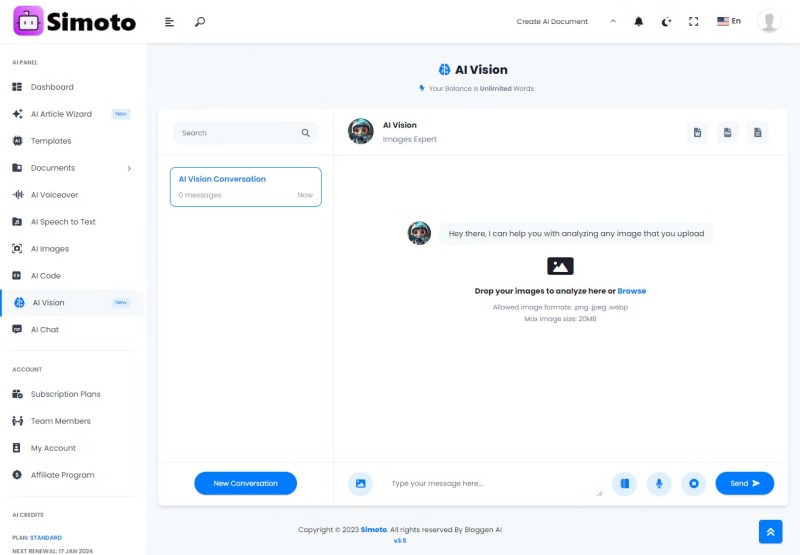Click the New Conversation button
Viewport: 800px width, 555px height.
point(245,483)
